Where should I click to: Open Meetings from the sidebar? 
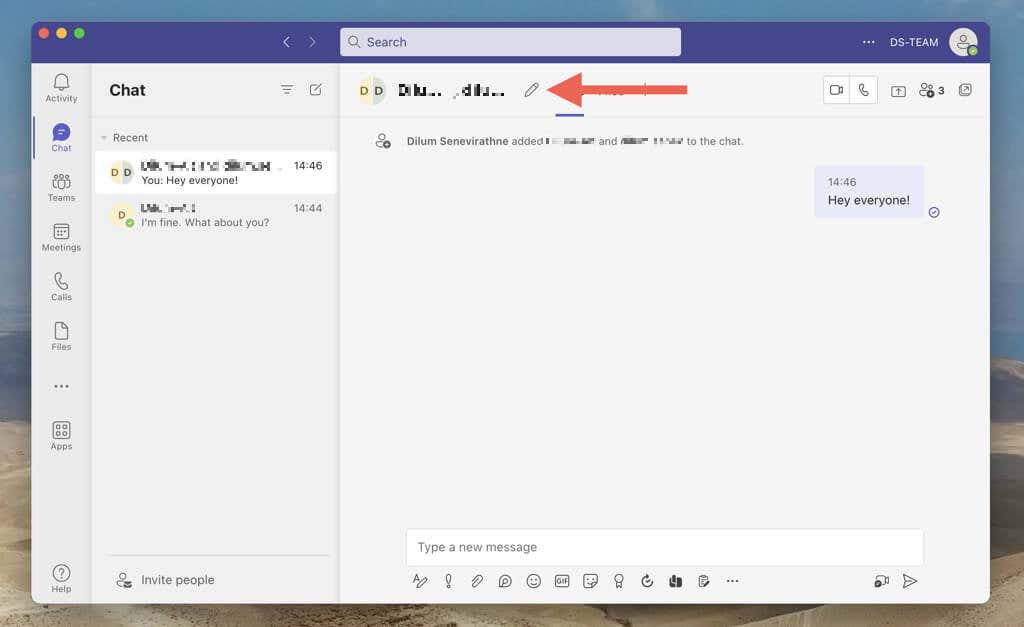coord(61,236)
